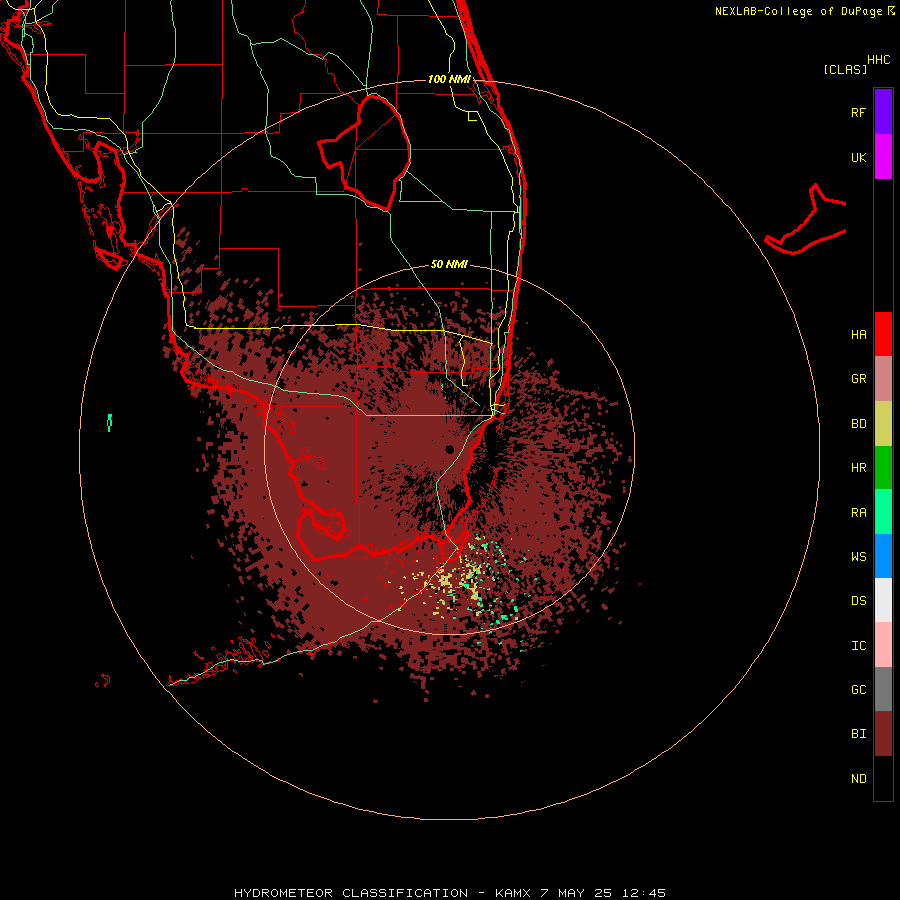Click the '50 NMI' range ring label
This screenshot has height=900, width=900.
(449, 264)
